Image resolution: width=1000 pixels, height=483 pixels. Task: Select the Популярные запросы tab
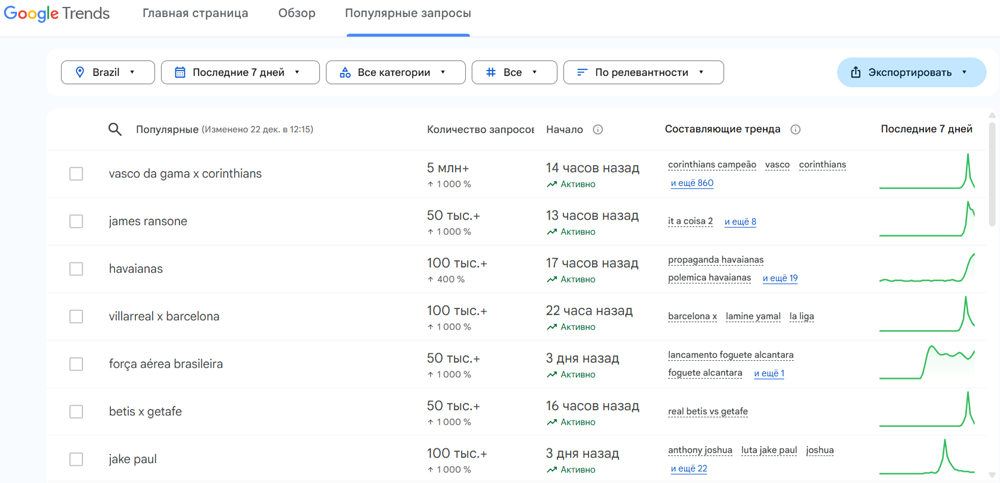409,13
